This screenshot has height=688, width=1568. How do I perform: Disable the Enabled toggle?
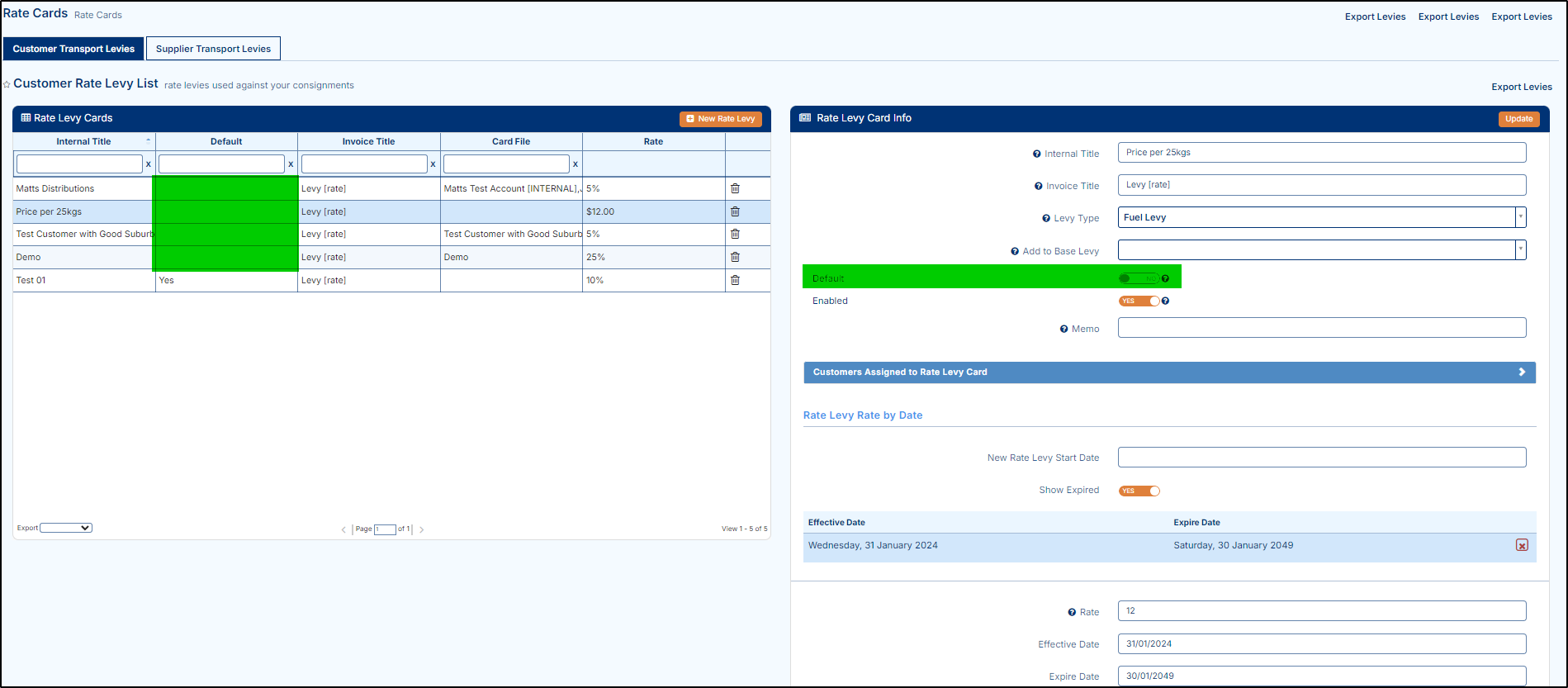click(1139, 301)
